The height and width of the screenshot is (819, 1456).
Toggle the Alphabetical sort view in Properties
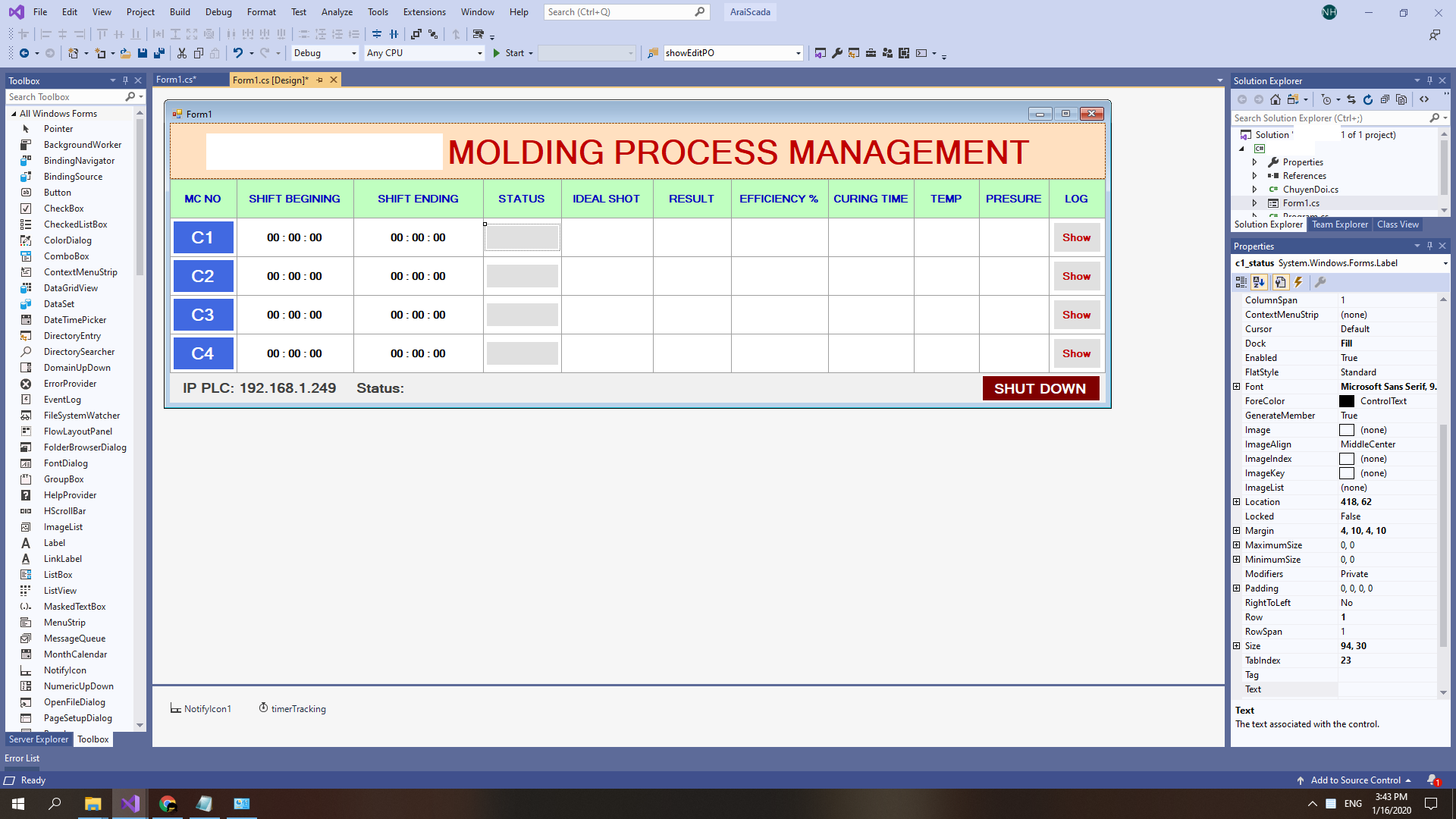click(1259, 282)
